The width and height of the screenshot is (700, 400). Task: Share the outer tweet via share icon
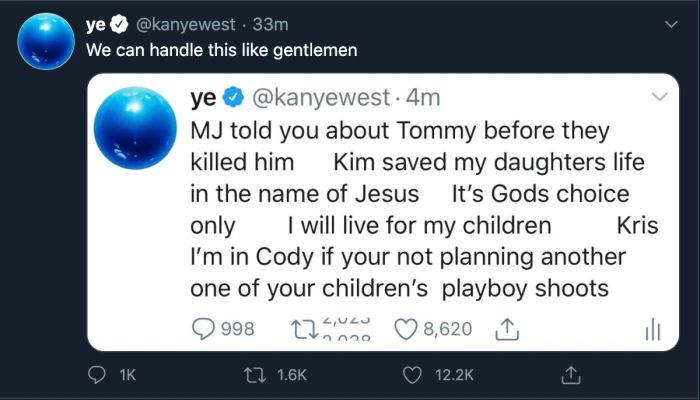tap(571, 375)
